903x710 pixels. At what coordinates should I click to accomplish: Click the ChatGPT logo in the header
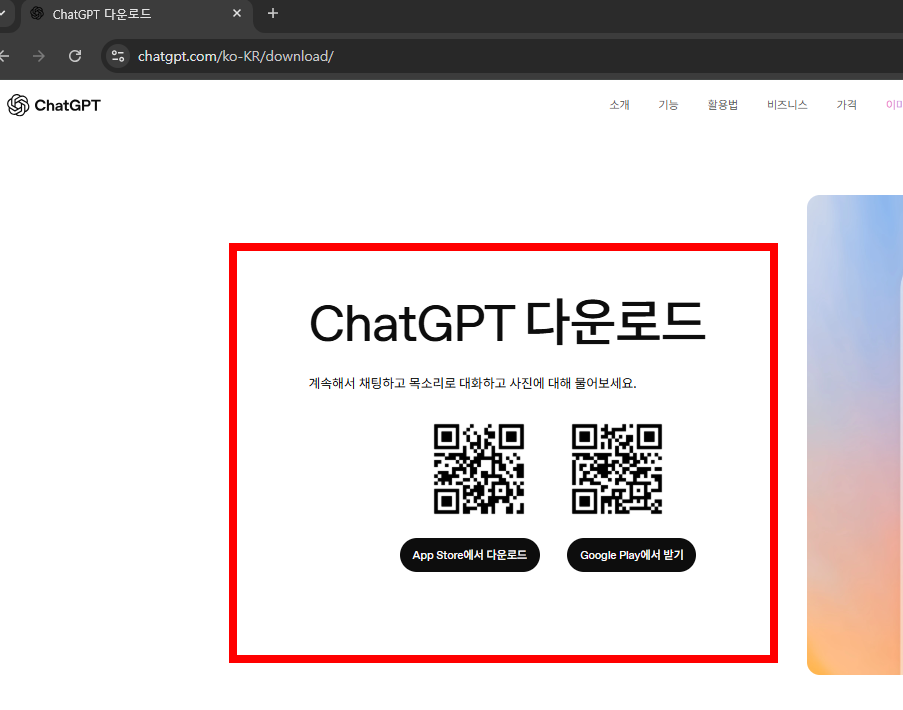(53, 105)
